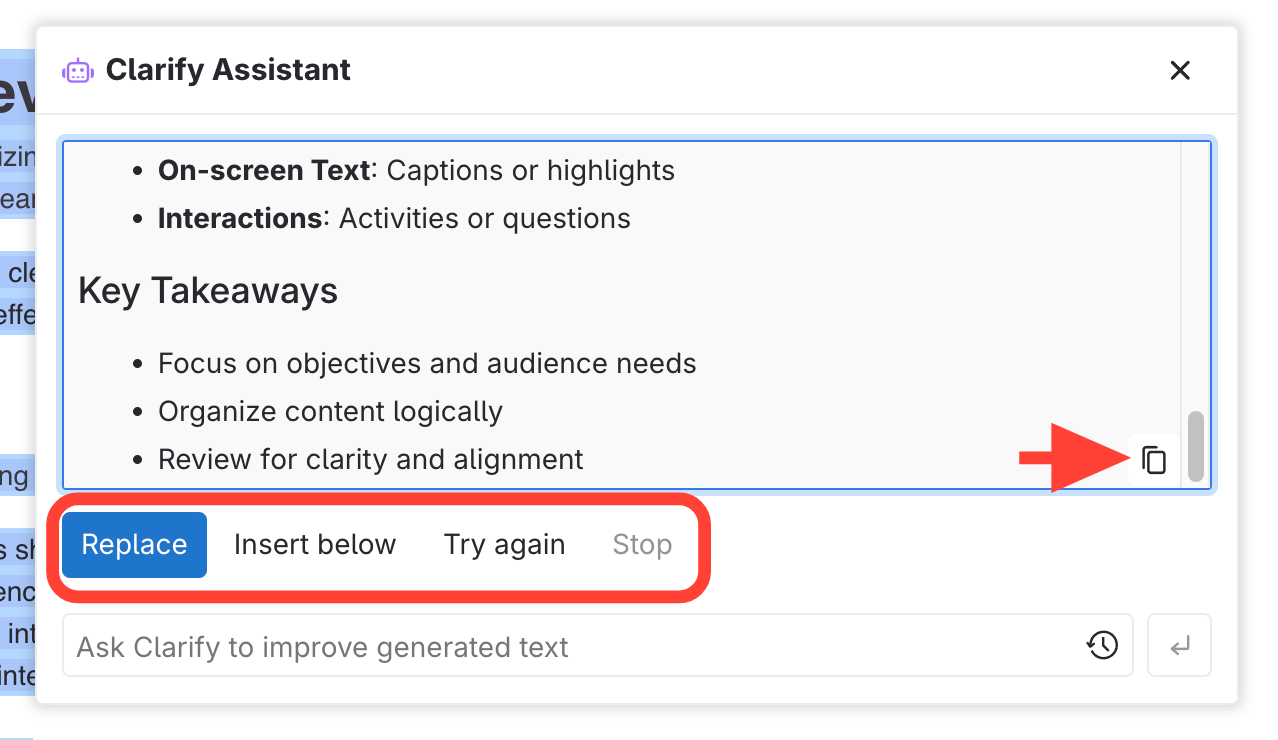Regenerate the response with Try again
1278x740 pixels.
505,545
